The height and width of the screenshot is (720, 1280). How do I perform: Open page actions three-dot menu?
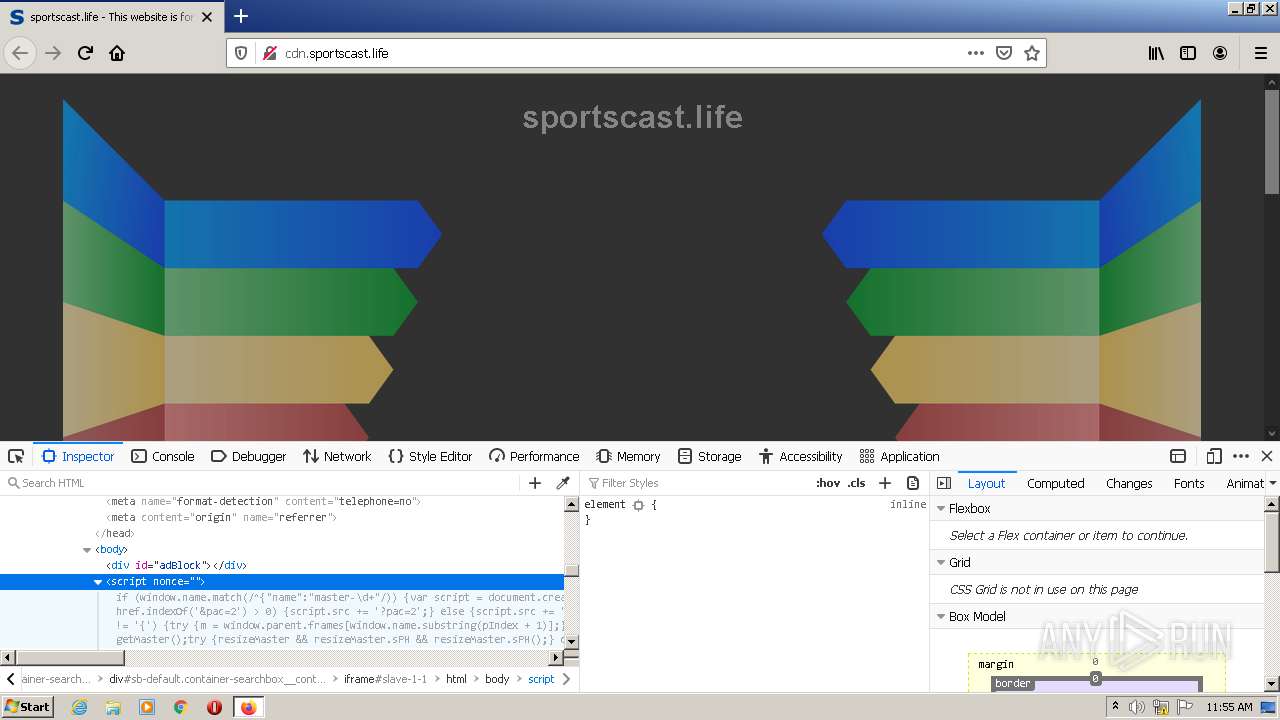coord(976,53)
